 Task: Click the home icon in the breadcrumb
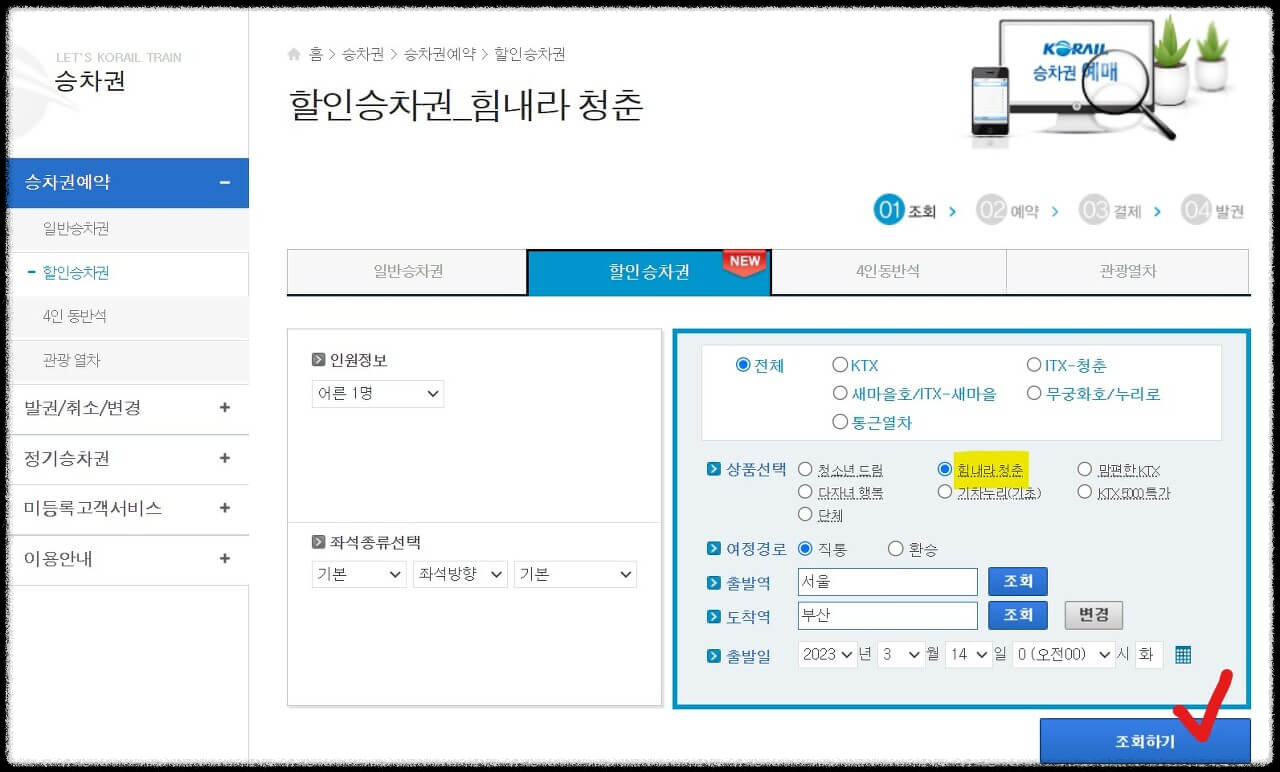point(294,54)
